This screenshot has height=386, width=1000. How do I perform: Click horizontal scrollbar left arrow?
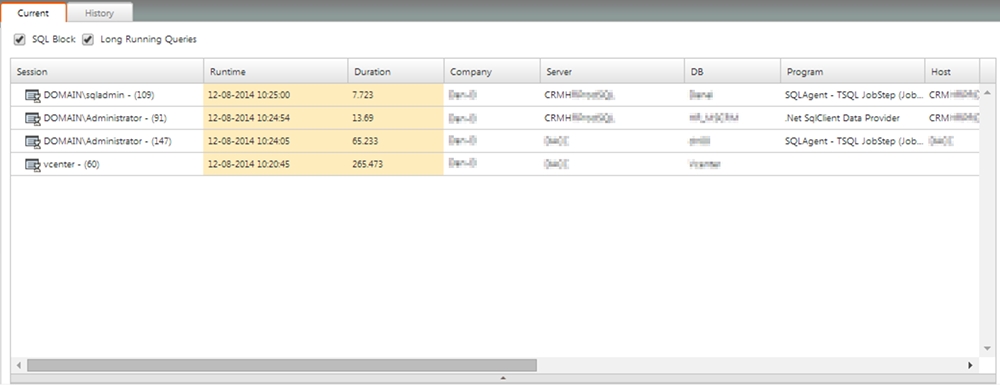coord(18,365)
